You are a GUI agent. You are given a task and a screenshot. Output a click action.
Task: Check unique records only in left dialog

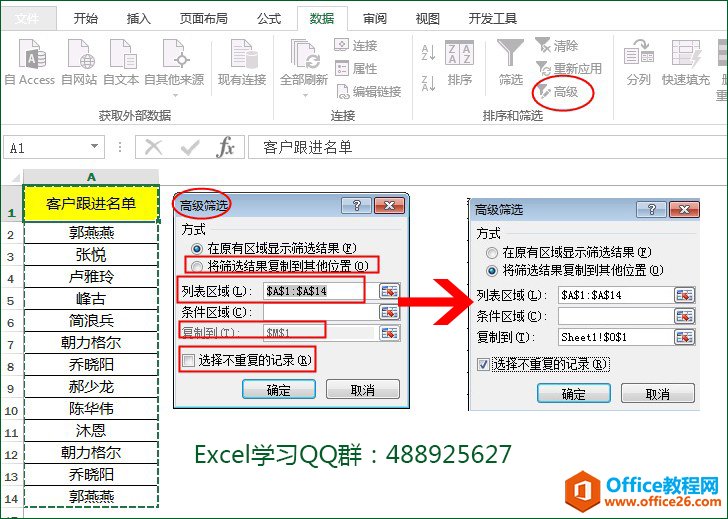[188, 360]
